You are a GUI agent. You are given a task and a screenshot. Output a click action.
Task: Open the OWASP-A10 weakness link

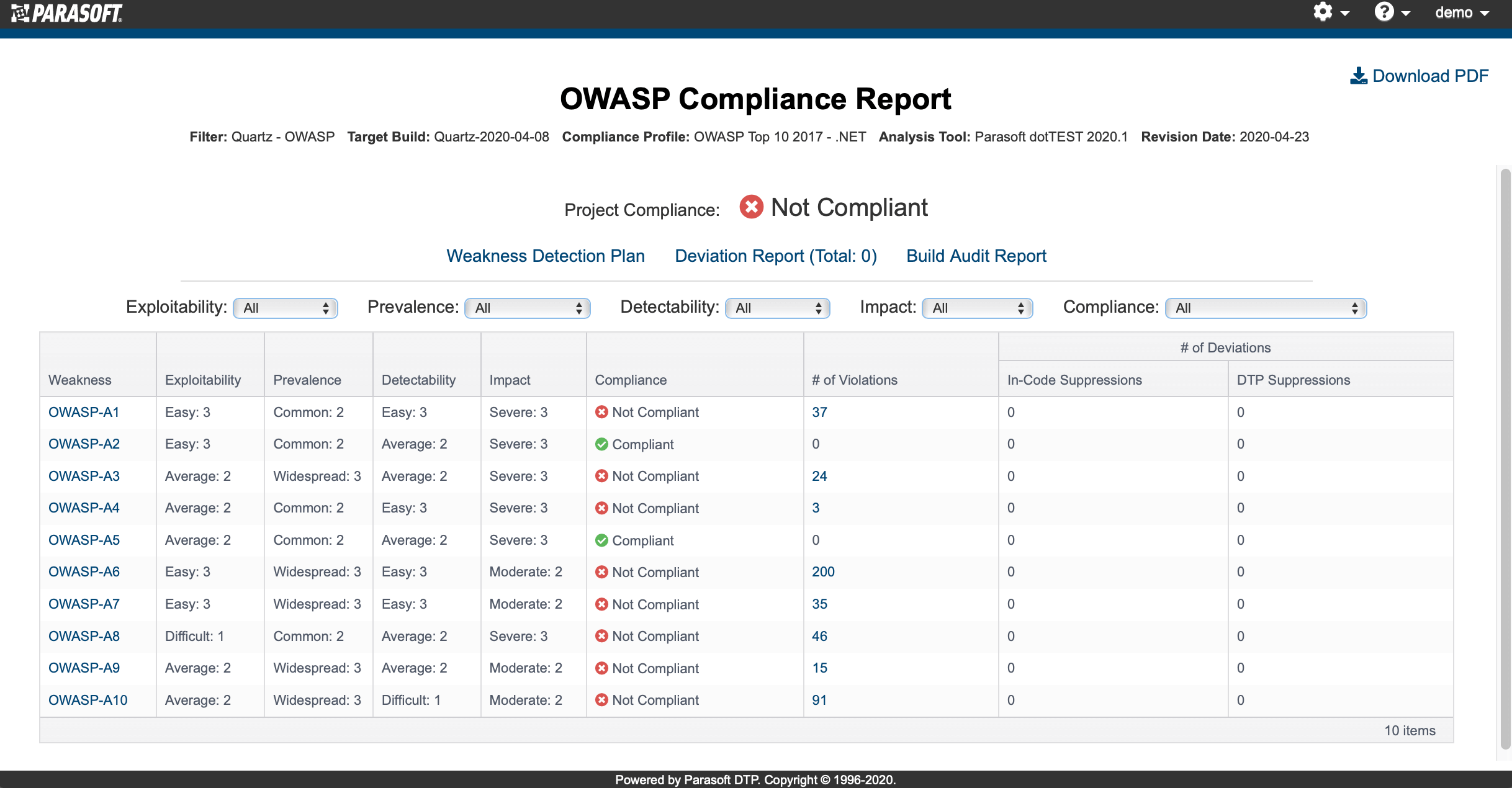pos(88,700)
